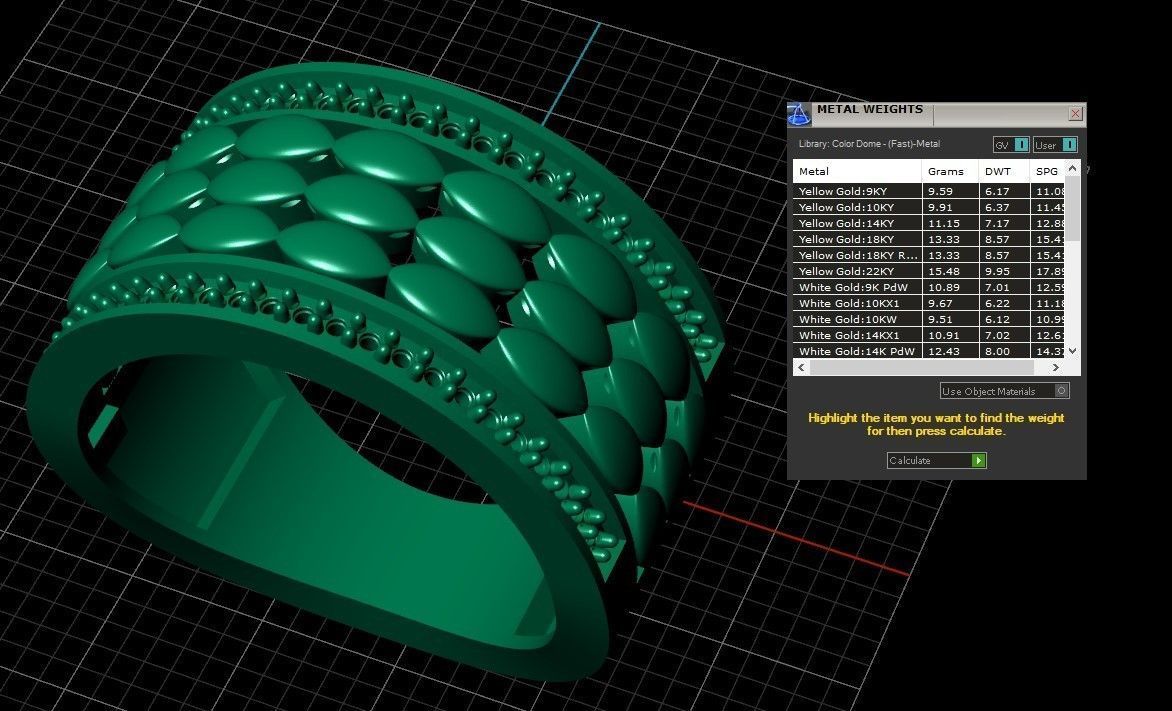The width and height of the screenshot is (1172, 711).
Task: Click the green ring model in viewport
Action: coord(377,374)
